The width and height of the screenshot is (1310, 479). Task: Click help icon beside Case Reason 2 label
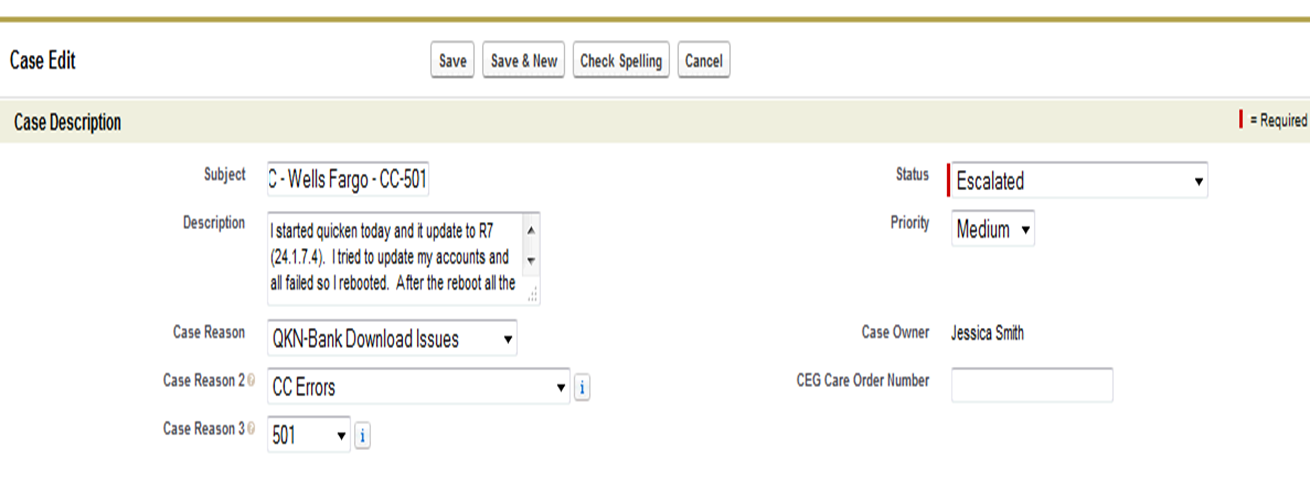tap(250, 381)
